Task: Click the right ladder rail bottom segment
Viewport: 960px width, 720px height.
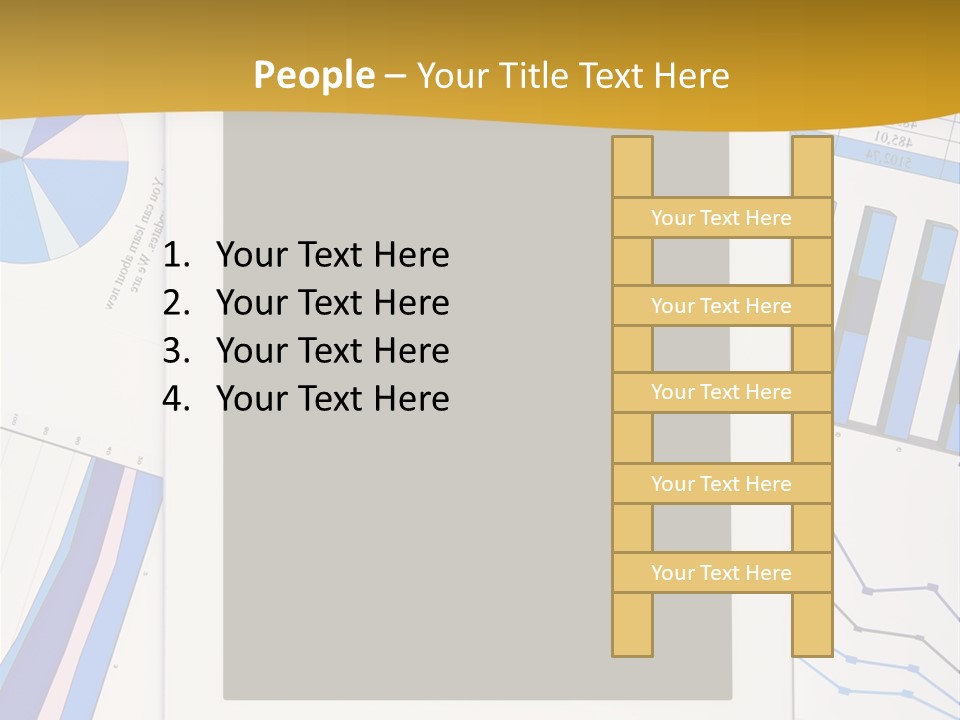Action: [x=812, y=625]
